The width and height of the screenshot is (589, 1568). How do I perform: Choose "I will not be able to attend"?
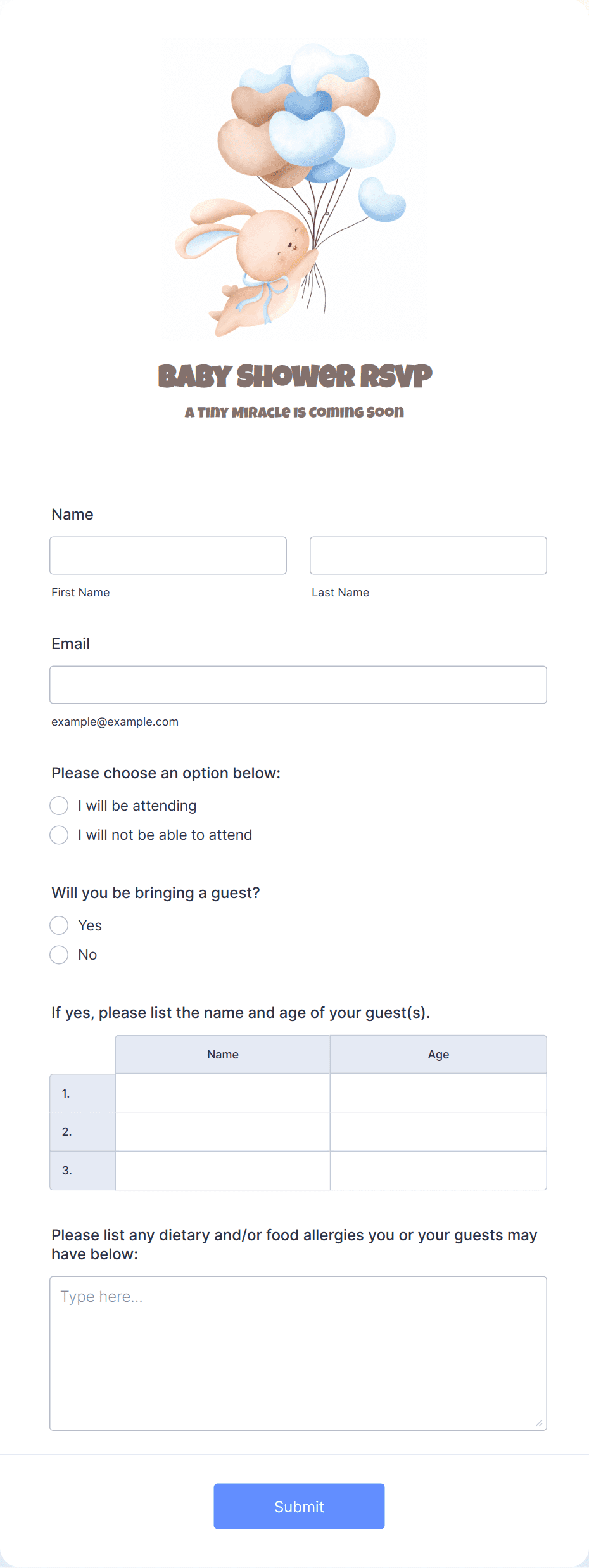click(x=59, y=835)
